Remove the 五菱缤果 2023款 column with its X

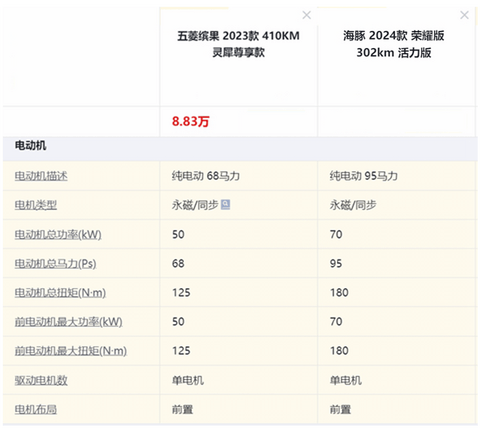tap(306, 15)
